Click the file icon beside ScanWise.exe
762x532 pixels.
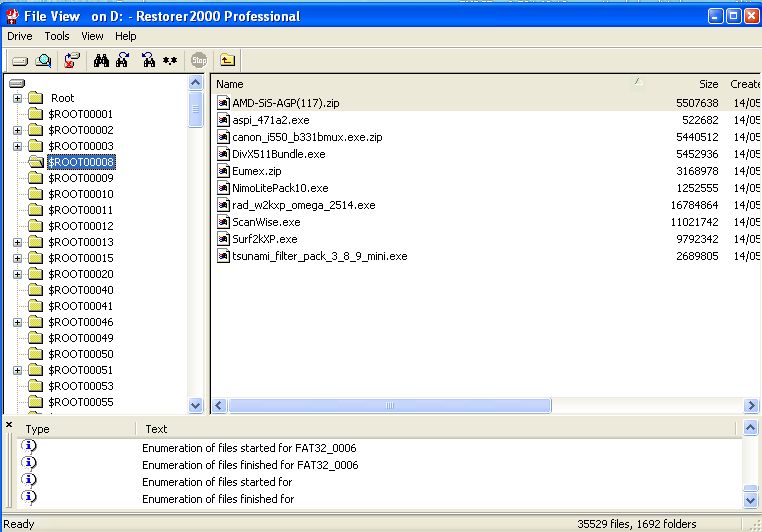(x=223, y=222)
